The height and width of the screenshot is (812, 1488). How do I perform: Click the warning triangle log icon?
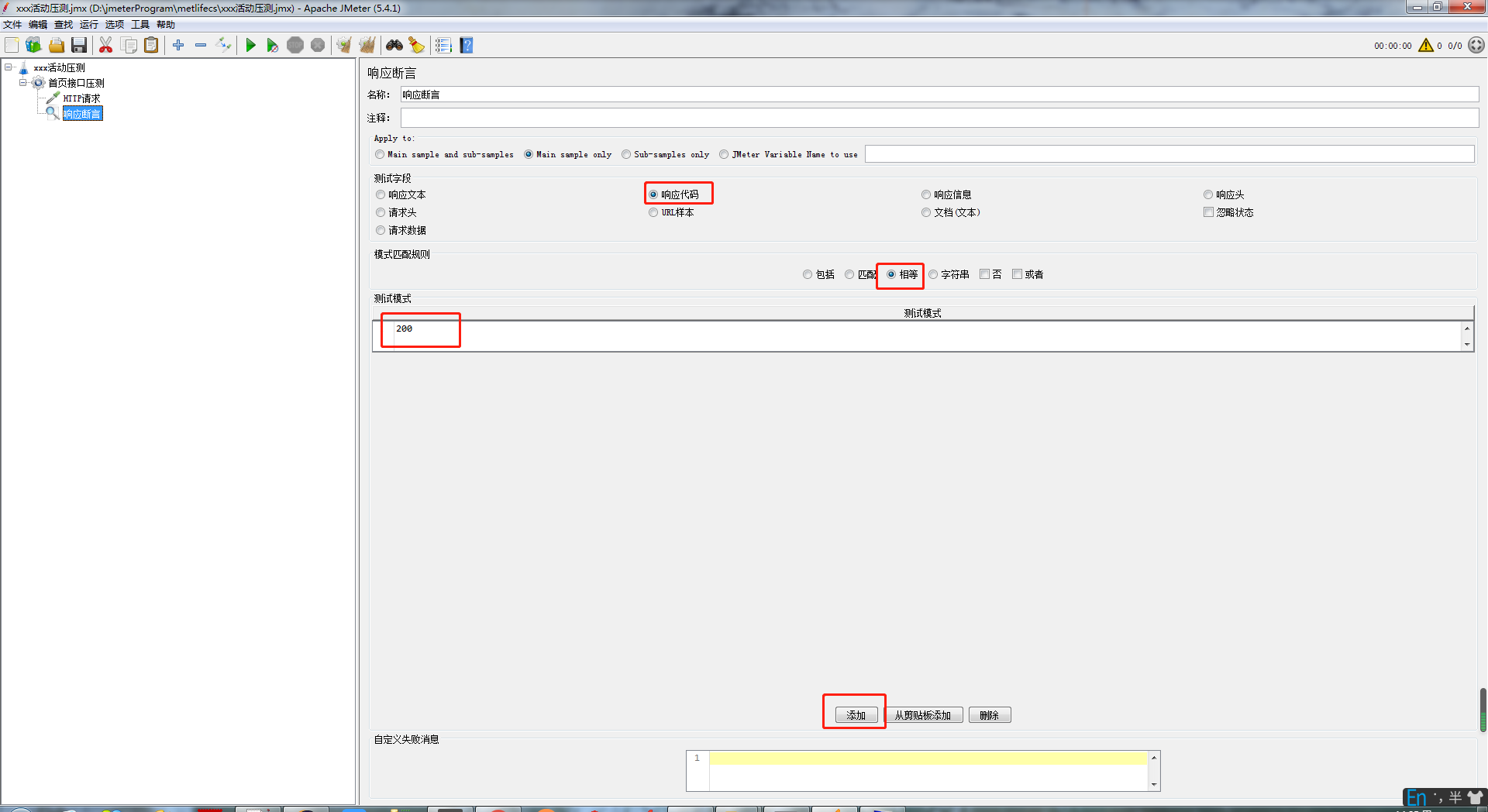(1426, 45)
